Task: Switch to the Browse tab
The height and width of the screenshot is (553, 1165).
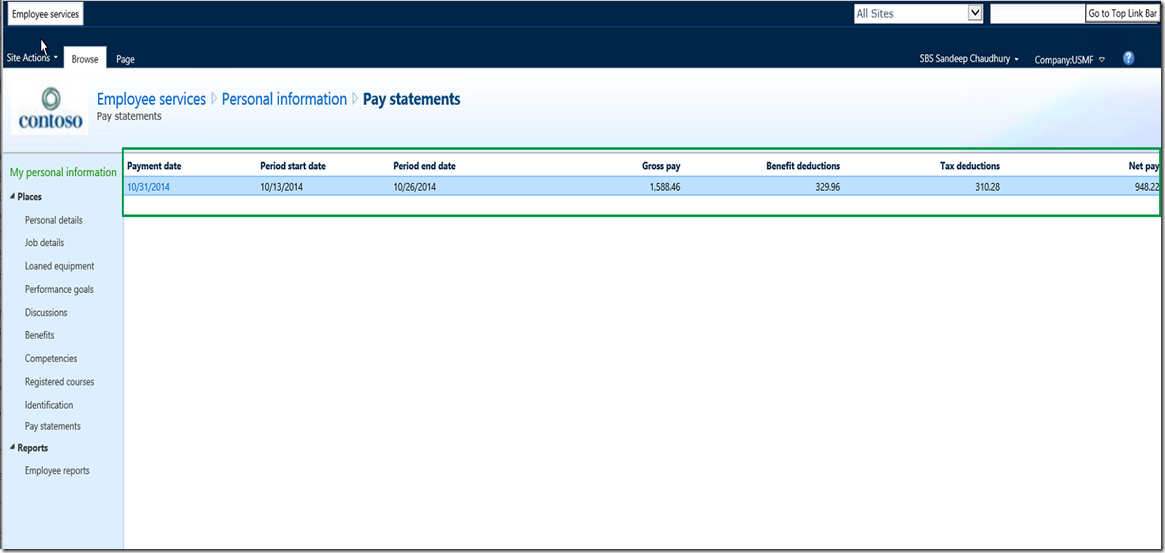Action: coord(85,59)
